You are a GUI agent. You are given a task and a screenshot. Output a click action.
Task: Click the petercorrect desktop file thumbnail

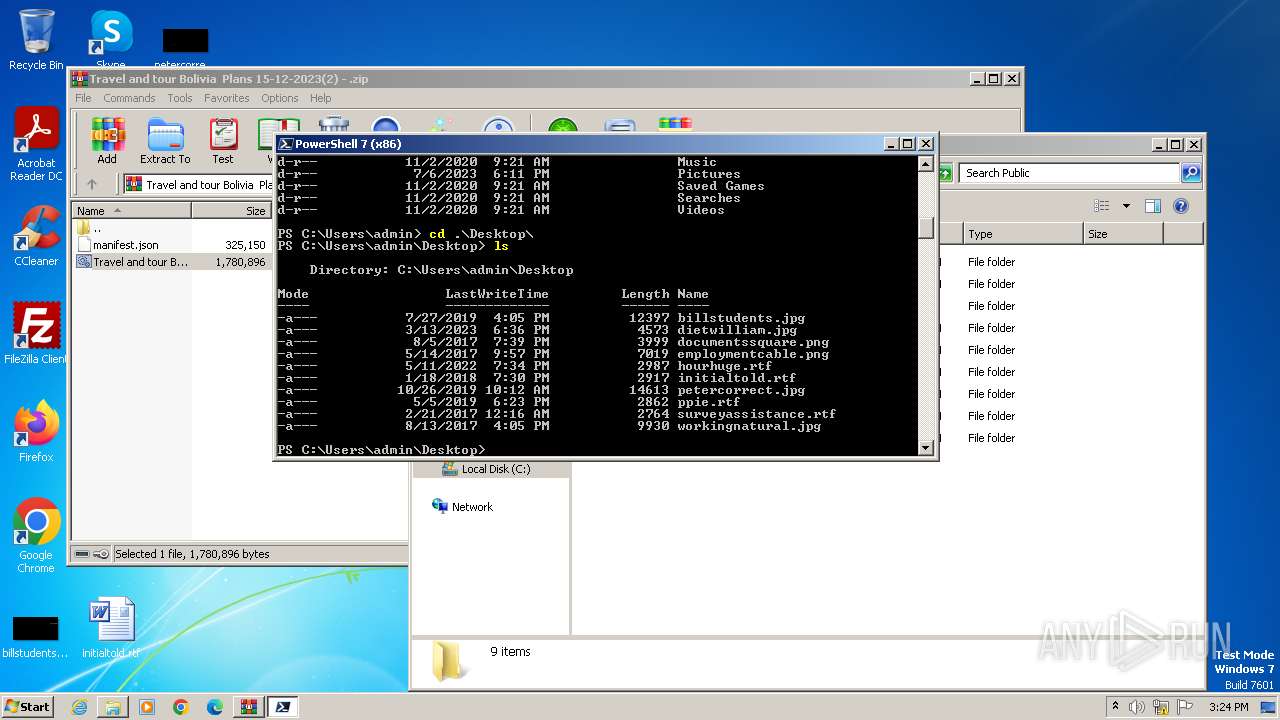click(x=185, y=40)
